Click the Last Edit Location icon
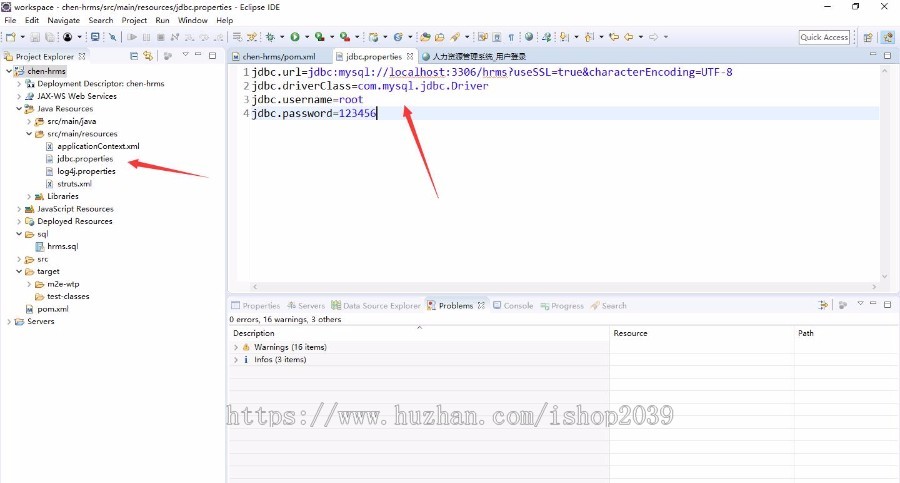Viewport: 900px width, 483px height. point(614,37)
